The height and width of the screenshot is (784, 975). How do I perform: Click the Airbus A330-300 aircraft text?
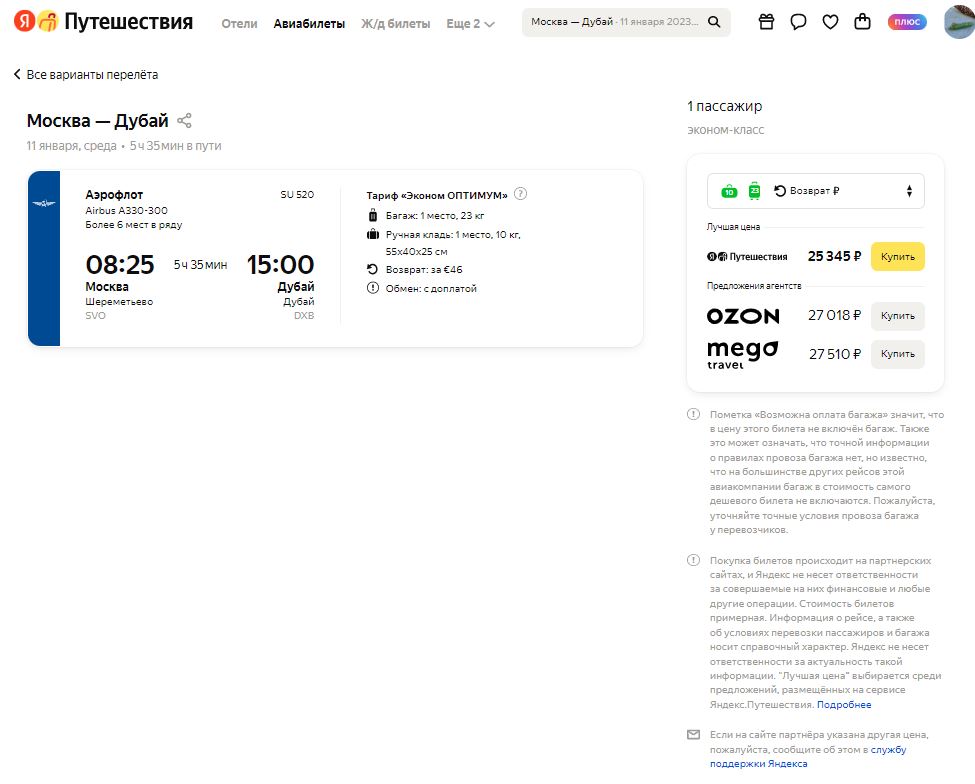(x=126, y=211)
